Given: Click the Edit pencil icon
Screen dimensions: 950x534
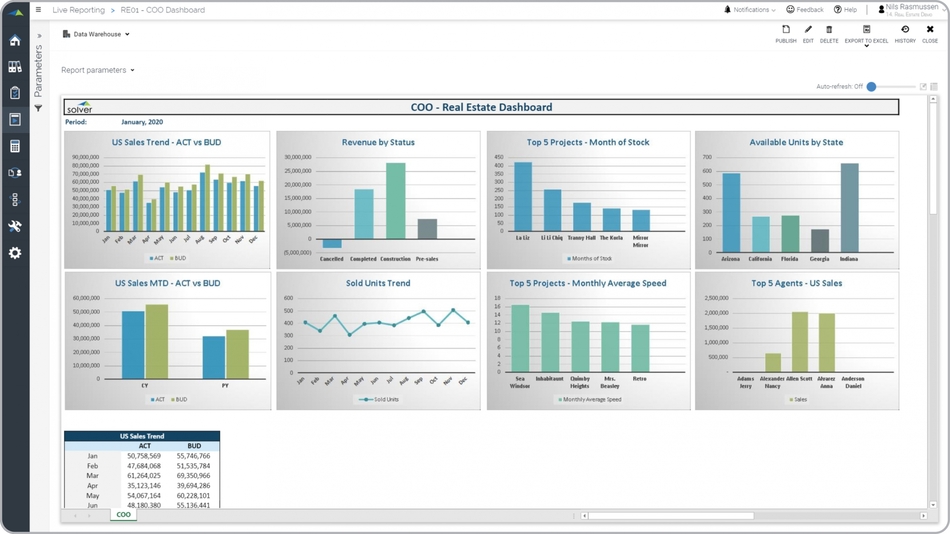Looking at the screenshot, I should point(808,34).
